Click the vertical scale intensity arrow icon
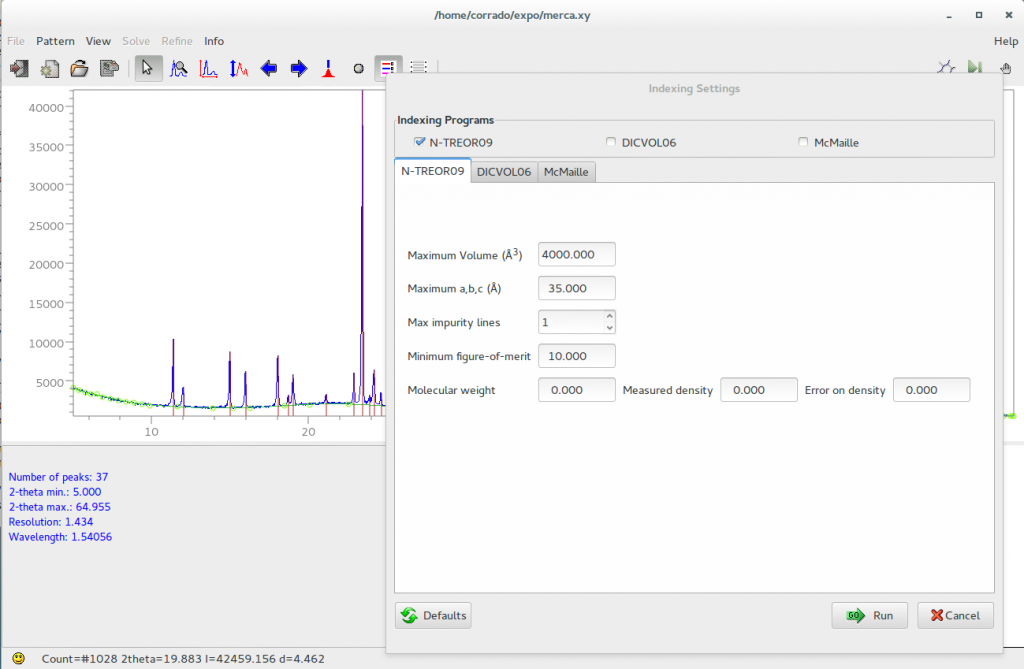This screenshot has width=1024, height=669. point(238,68)
